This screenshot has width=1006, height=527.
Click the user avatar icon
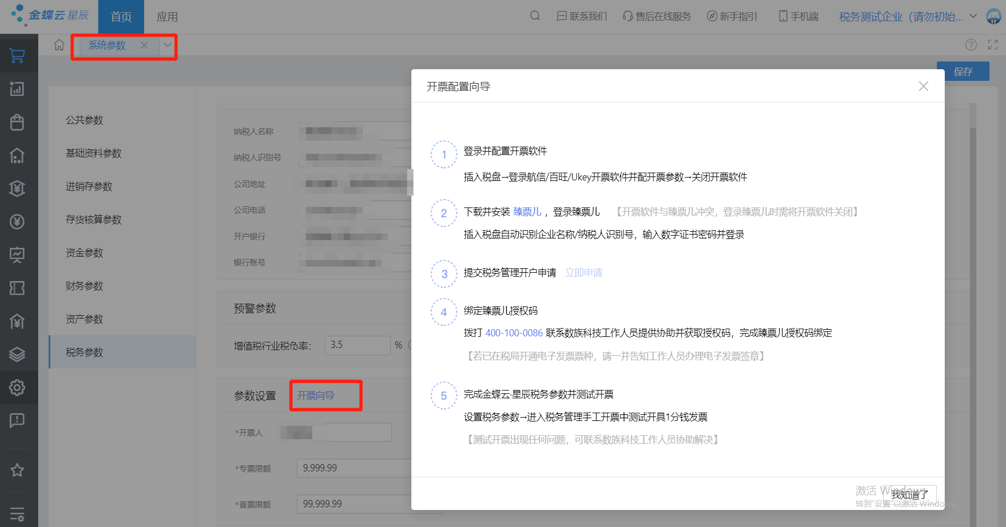994,17
